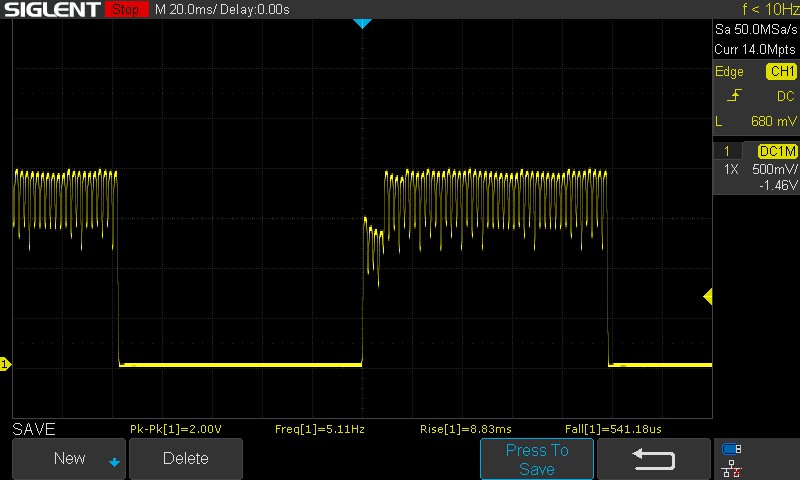The width and height of the screenshot is (800, 480).
Task: Click the rising edge slope icon
Action: (x=734, y=95)
